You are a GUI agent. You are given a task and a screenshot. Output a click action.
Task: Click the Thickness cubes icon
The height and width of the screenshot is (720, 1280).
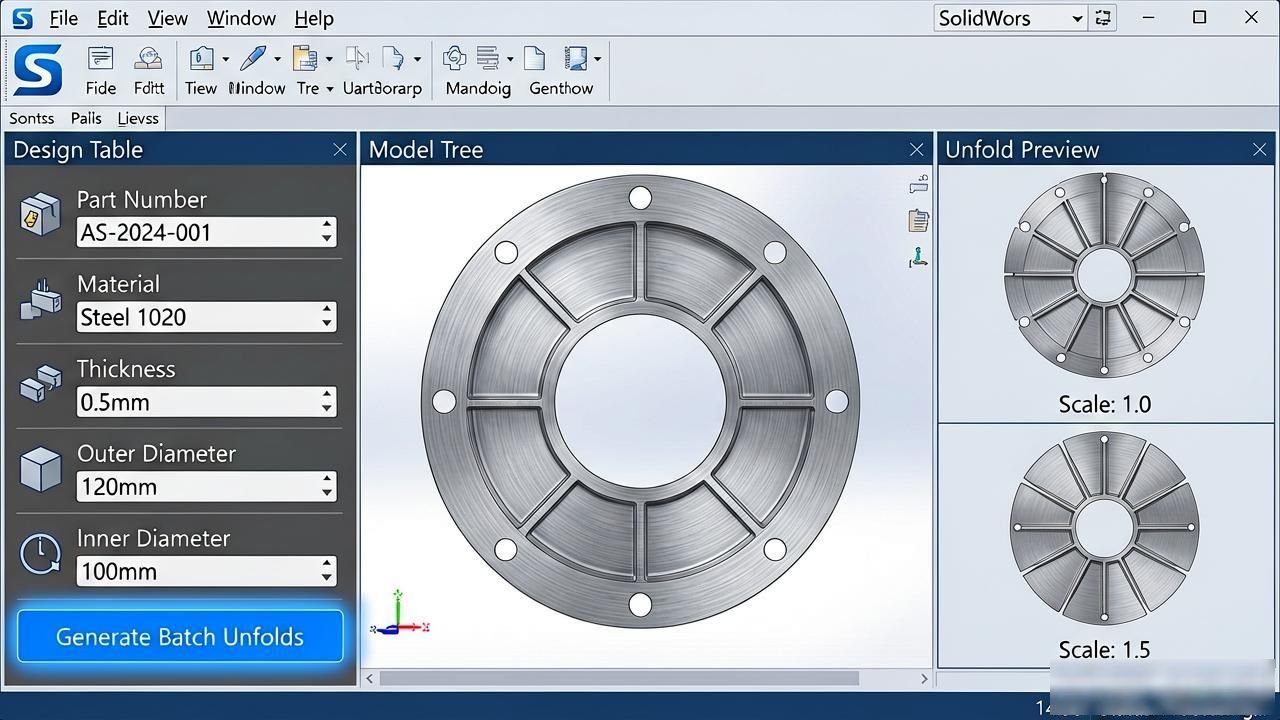click(41, 384)
